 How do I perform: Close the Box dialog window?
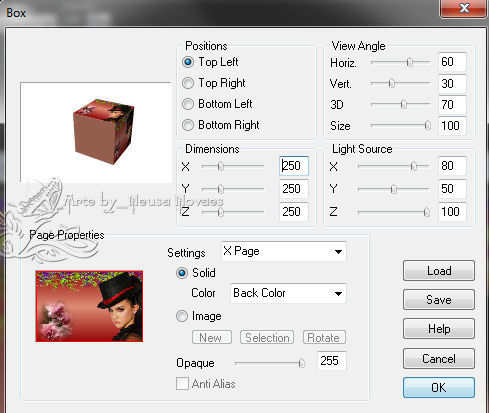click(464, 8)
